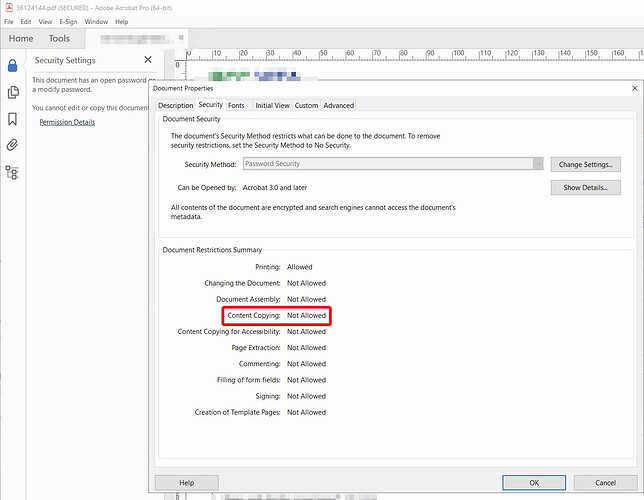Viewport: 644px width, 500px height.
Task: Open the Initial View tab
Action: pos(272,105)
